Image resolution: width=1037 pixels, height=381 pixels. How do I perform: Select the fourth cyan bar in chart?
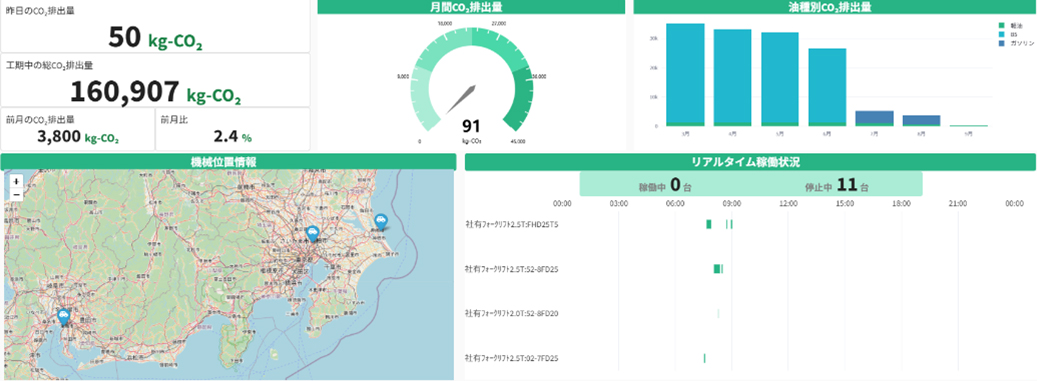pos(827,87)
